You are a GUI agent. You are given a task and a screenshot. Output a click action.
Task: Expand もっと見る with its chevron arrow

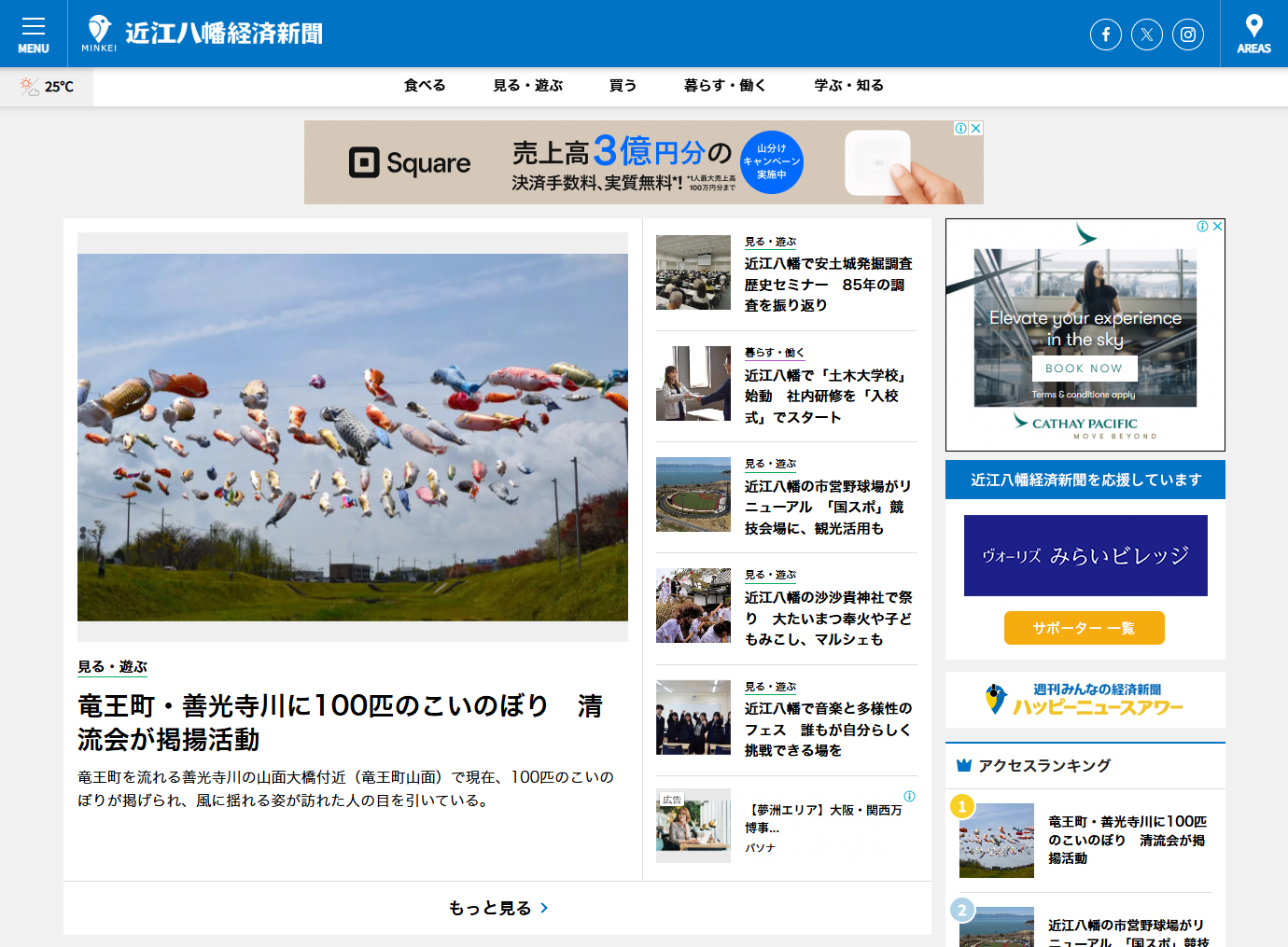(497, 908)
